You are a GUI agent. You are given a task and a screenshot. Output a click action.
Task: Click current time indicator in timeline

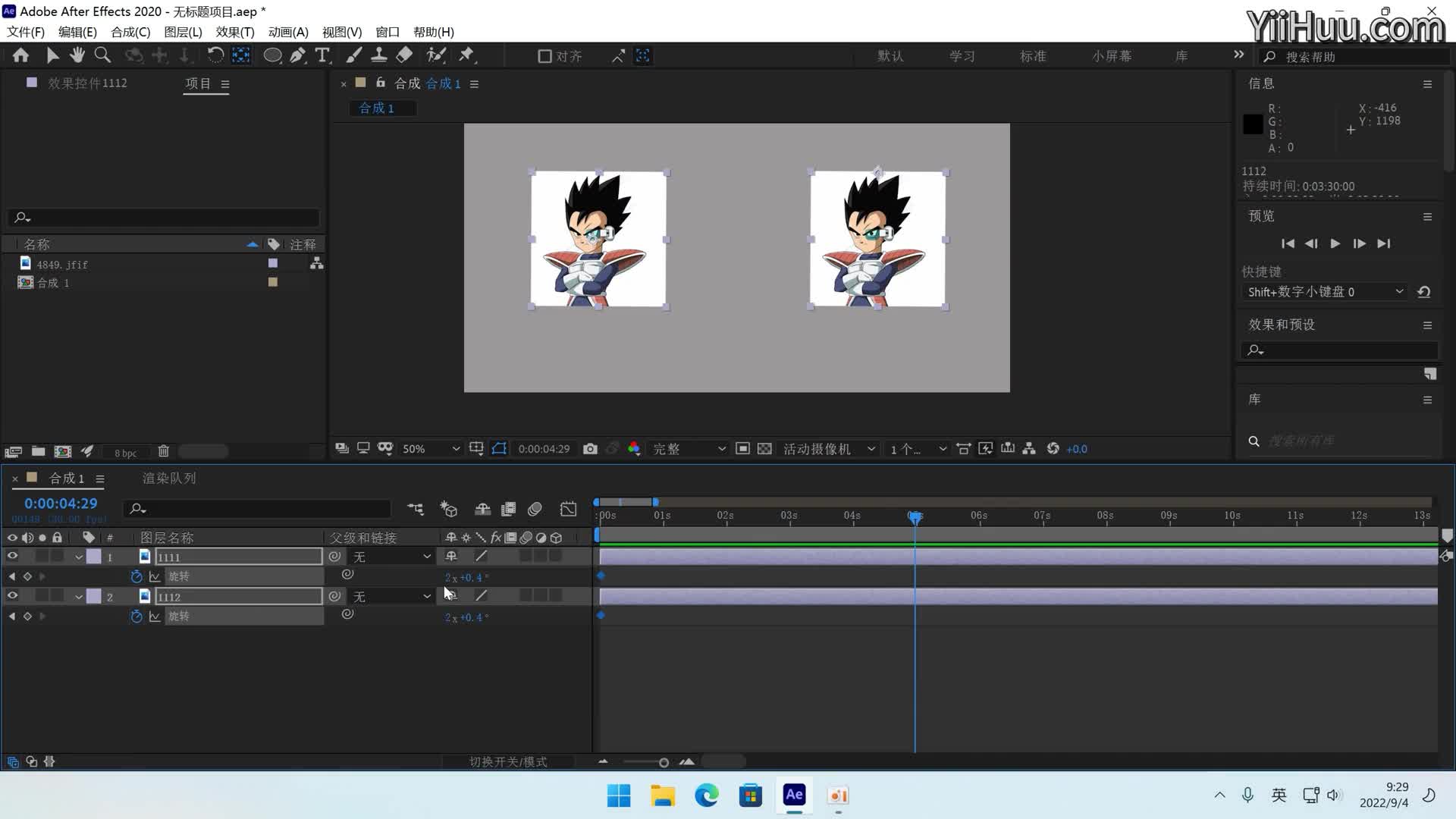tap(915, 517)
